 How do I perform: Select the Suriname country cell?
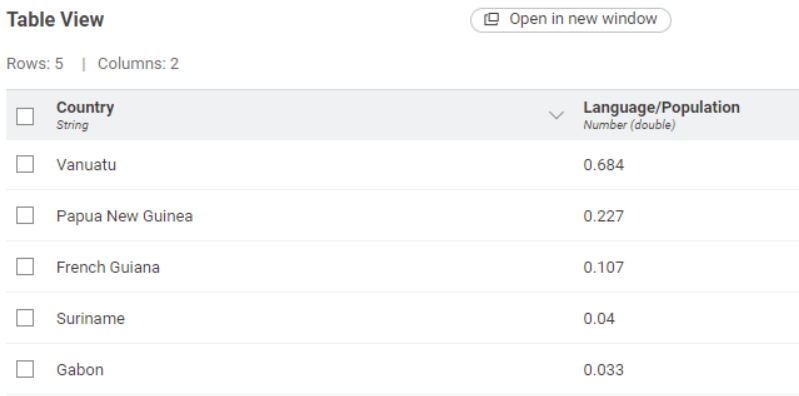click(90, 319)
